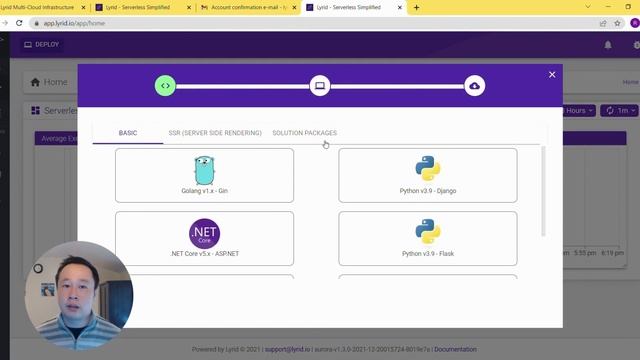640x360 pixels.
Task: Click the share page icon in address bar
Action: (603, 23)
